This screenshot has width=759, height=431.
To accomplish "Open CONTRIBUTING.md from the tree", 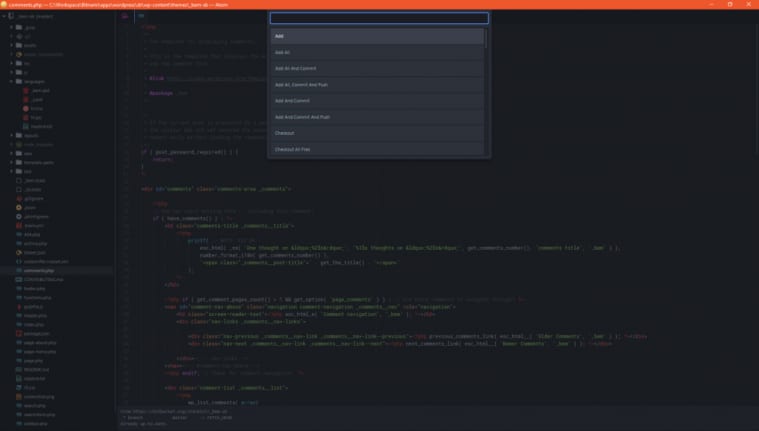I will [44, 279].
